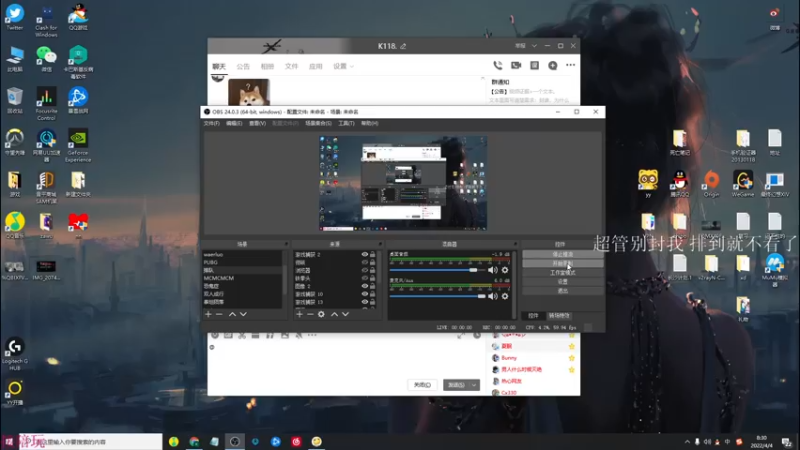Toggle eye visibility of first source ending 2
The image size is (800, 450).
click(x=364, y=254)
